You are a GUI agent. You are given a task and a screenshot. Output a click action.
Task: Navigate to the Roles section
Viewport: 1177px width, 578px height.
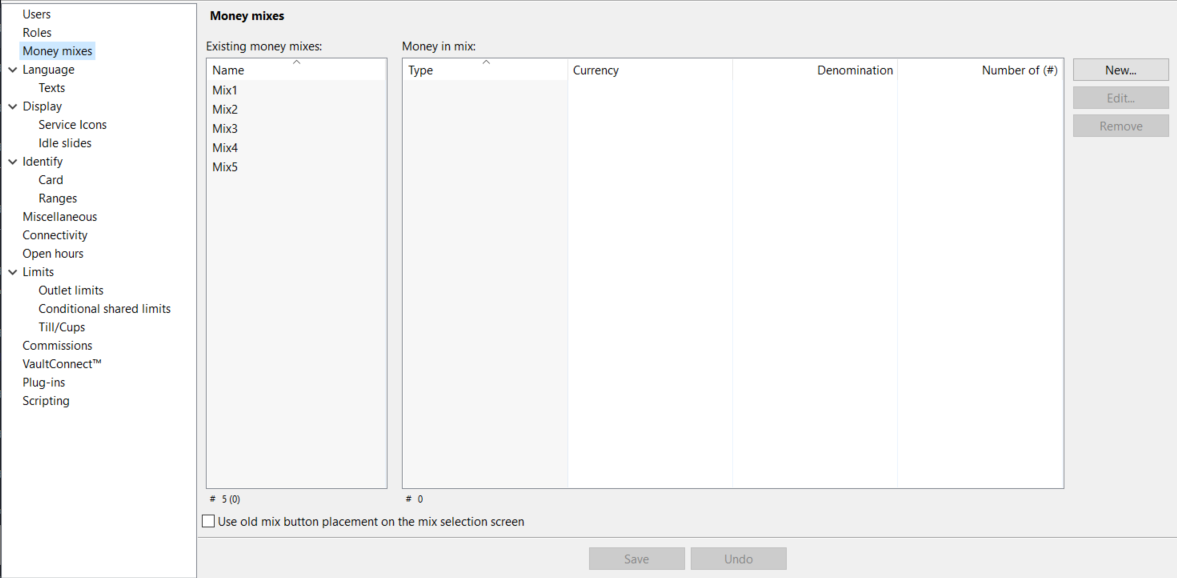point(36,32)
